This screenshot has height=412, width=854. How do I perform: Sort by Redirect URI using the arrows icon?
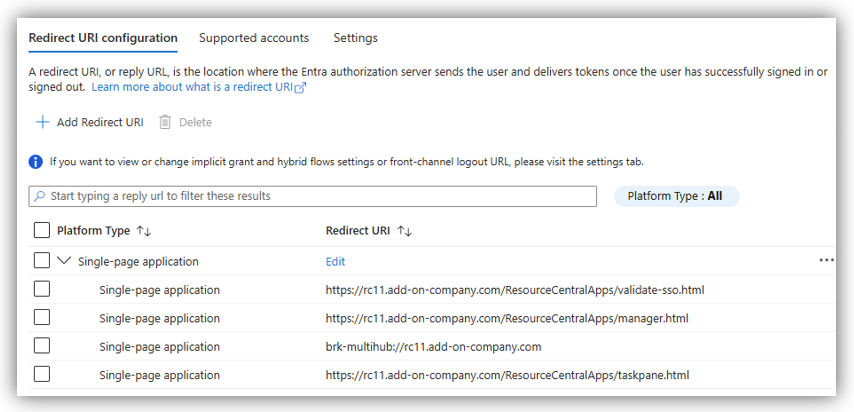pyautogui.click(x=405, y=231)
